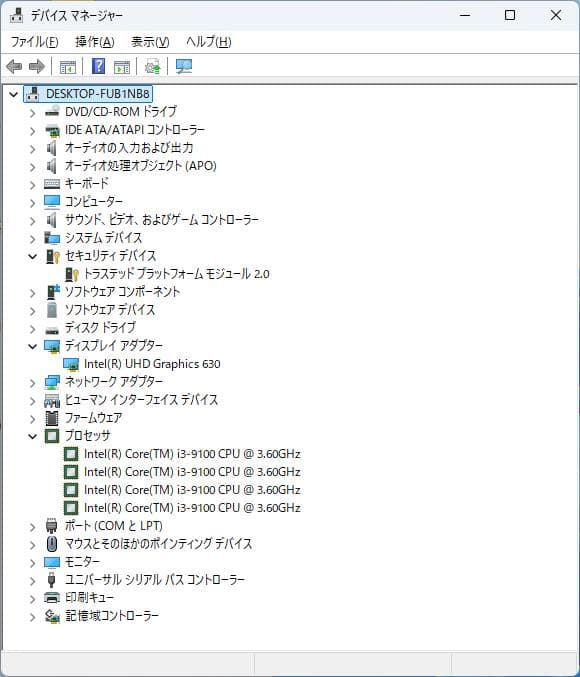580x677 pixels.
Task: Click the ポート (COM と LPT) icon
Action: [x=51, y=526]
